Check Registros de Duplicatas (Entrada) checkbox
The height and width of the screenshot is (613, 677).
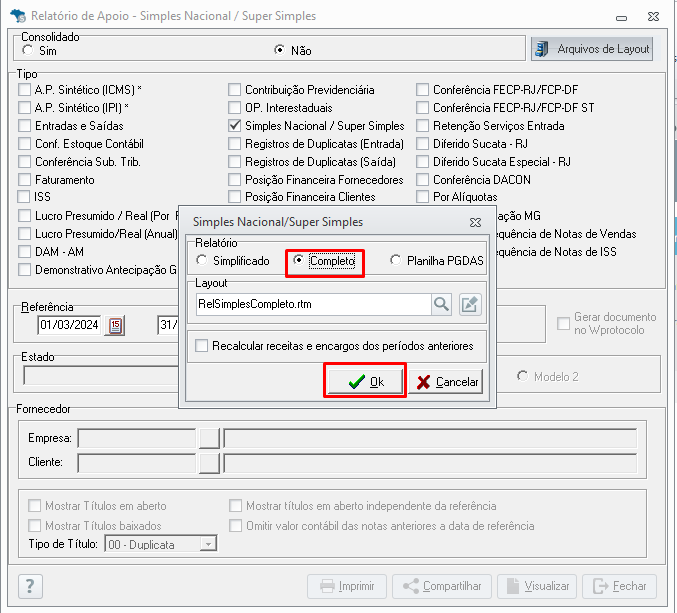[x=234, y=144]
